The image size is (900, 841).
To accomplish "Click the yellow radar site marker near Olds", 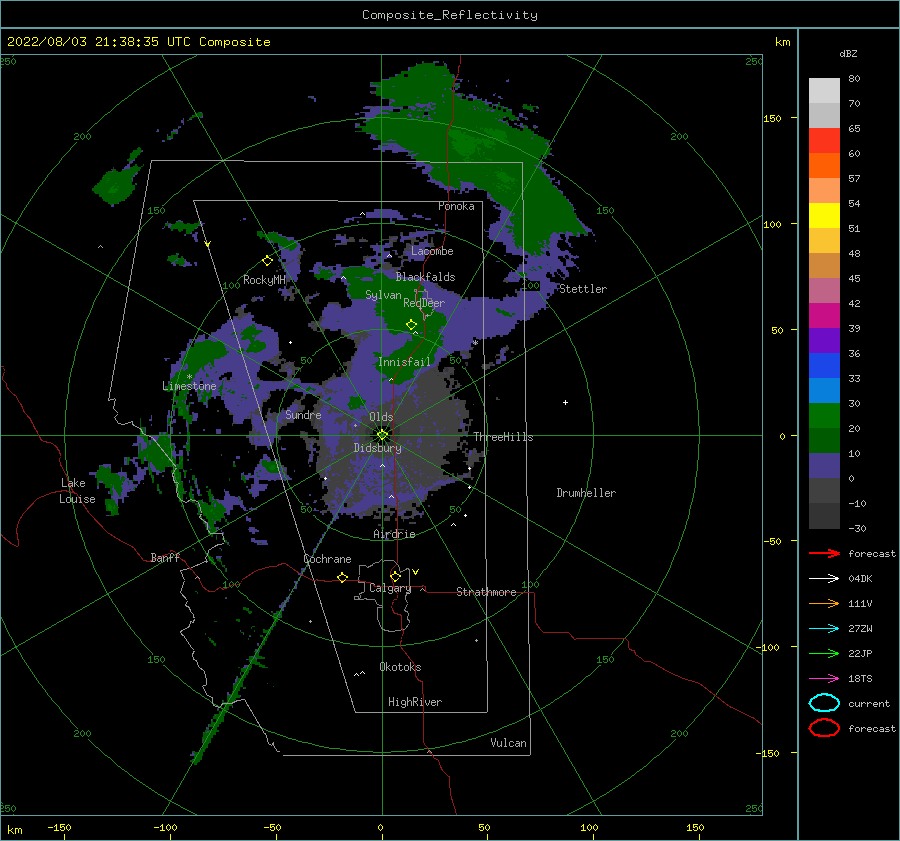I will (382, 435).
